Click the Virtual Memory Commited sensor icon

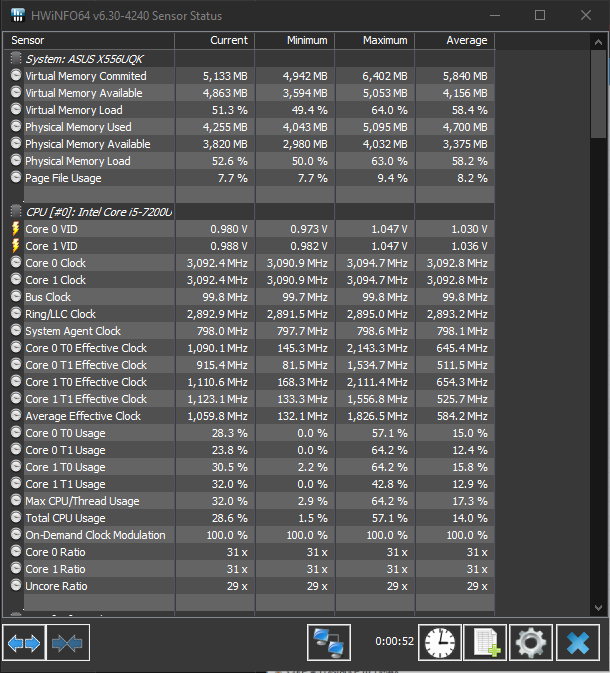pyautogui.click(x=16, y=76)
